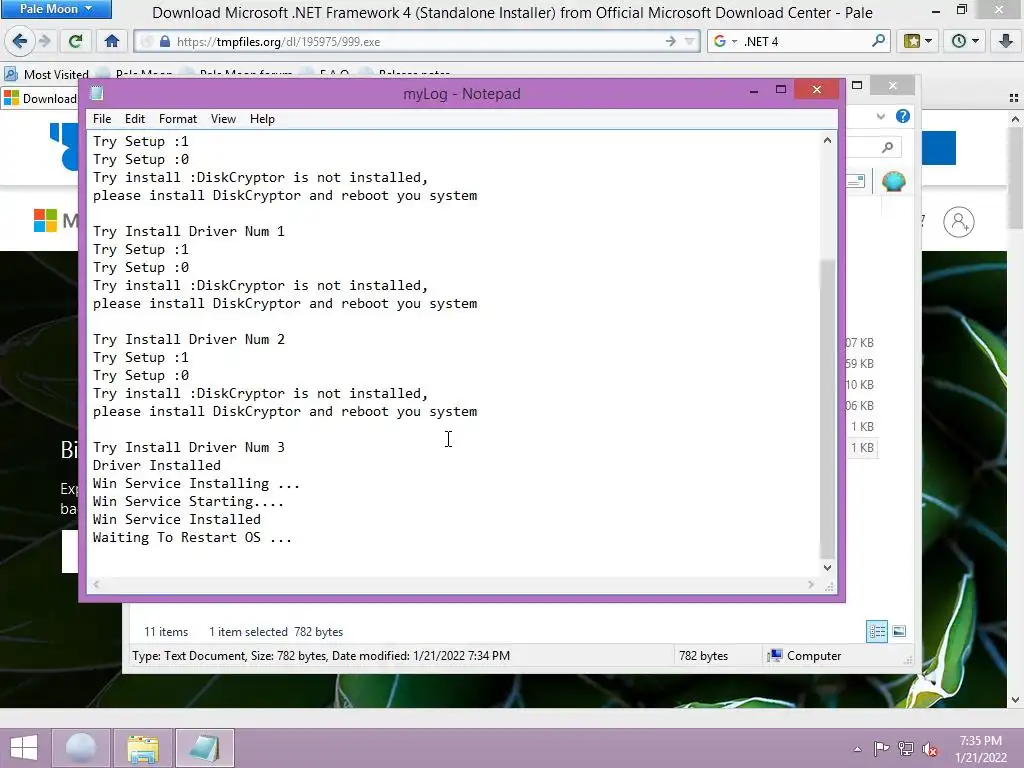The image size is (1024, 768).
Task: Show hidden tray icons arrow
Action: 857,749
